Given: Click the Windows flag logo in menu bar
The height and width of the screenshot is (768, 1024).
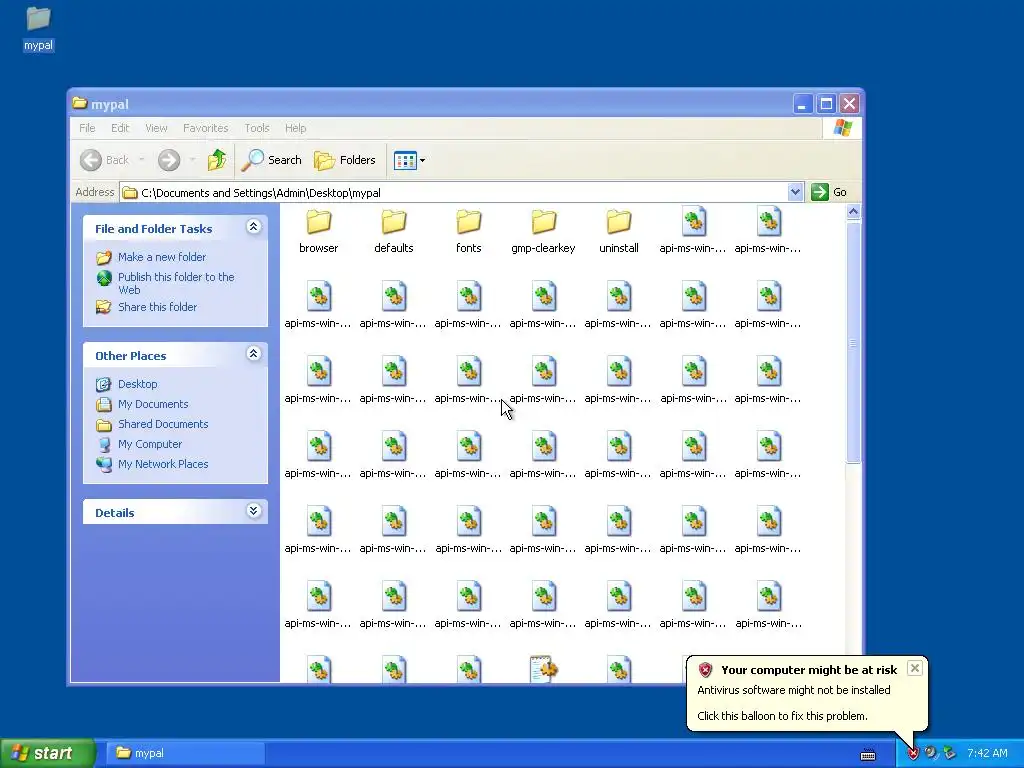Looking at the screenshot, I should tap(842, 127).
